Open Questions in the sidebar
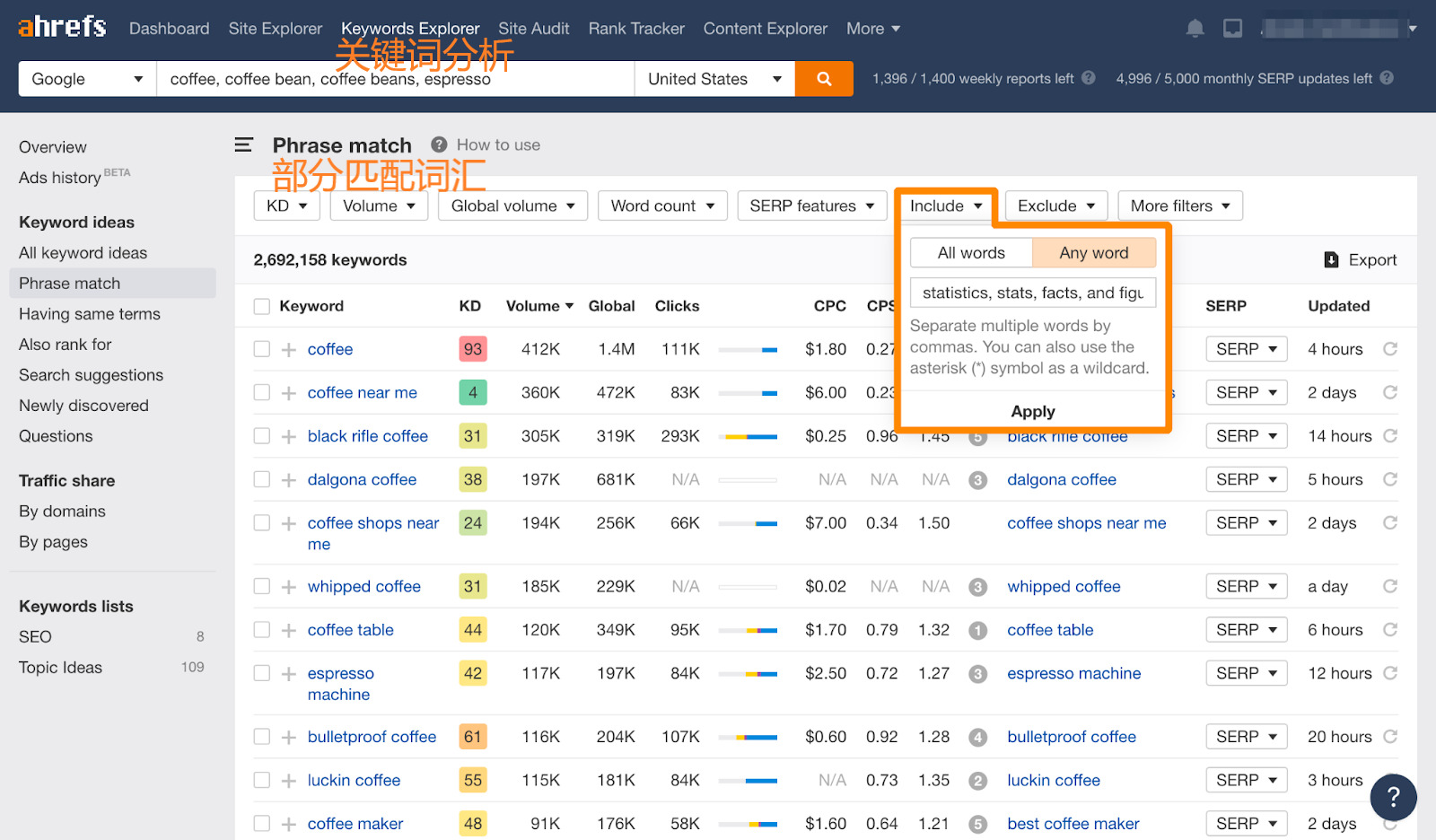 (x=56, y=436)
